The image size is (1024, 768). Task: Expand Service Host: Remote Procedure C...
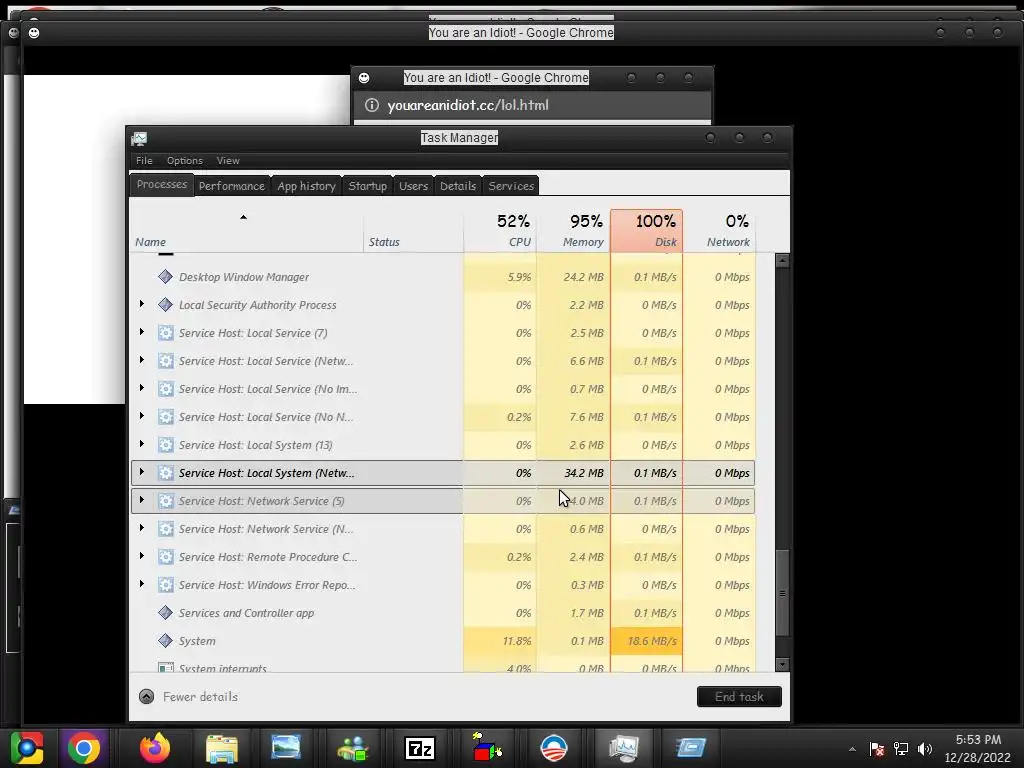142,556
